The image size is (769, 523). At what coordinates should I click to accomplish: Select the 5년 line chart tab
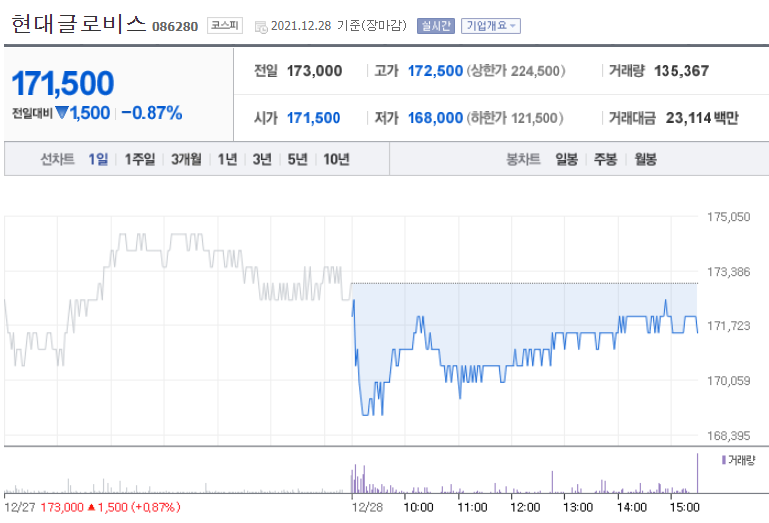coord(297,159)
